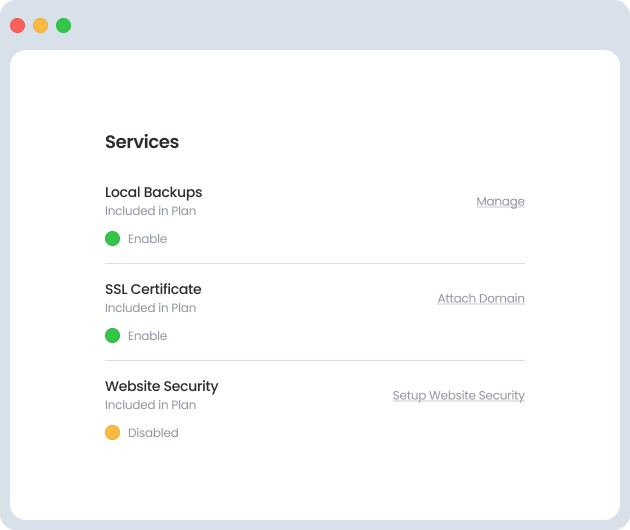Screen dimensions: 630x530
Task: Maximize the window with the green titlebar button
Action: pos(63,25)
